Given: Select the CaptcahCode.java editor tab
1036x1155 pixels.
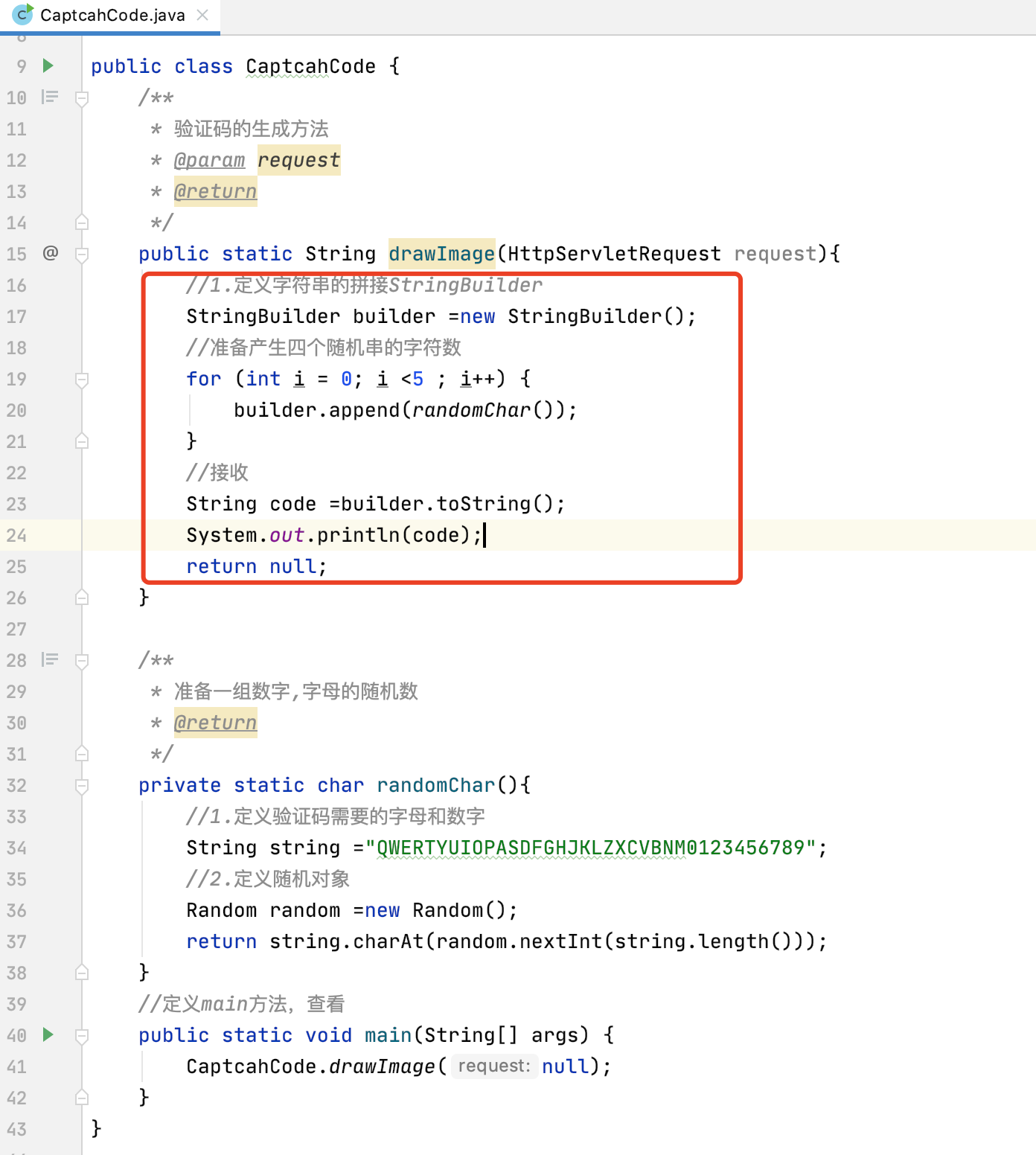Looking at the screenshot, I should [110, 15].
